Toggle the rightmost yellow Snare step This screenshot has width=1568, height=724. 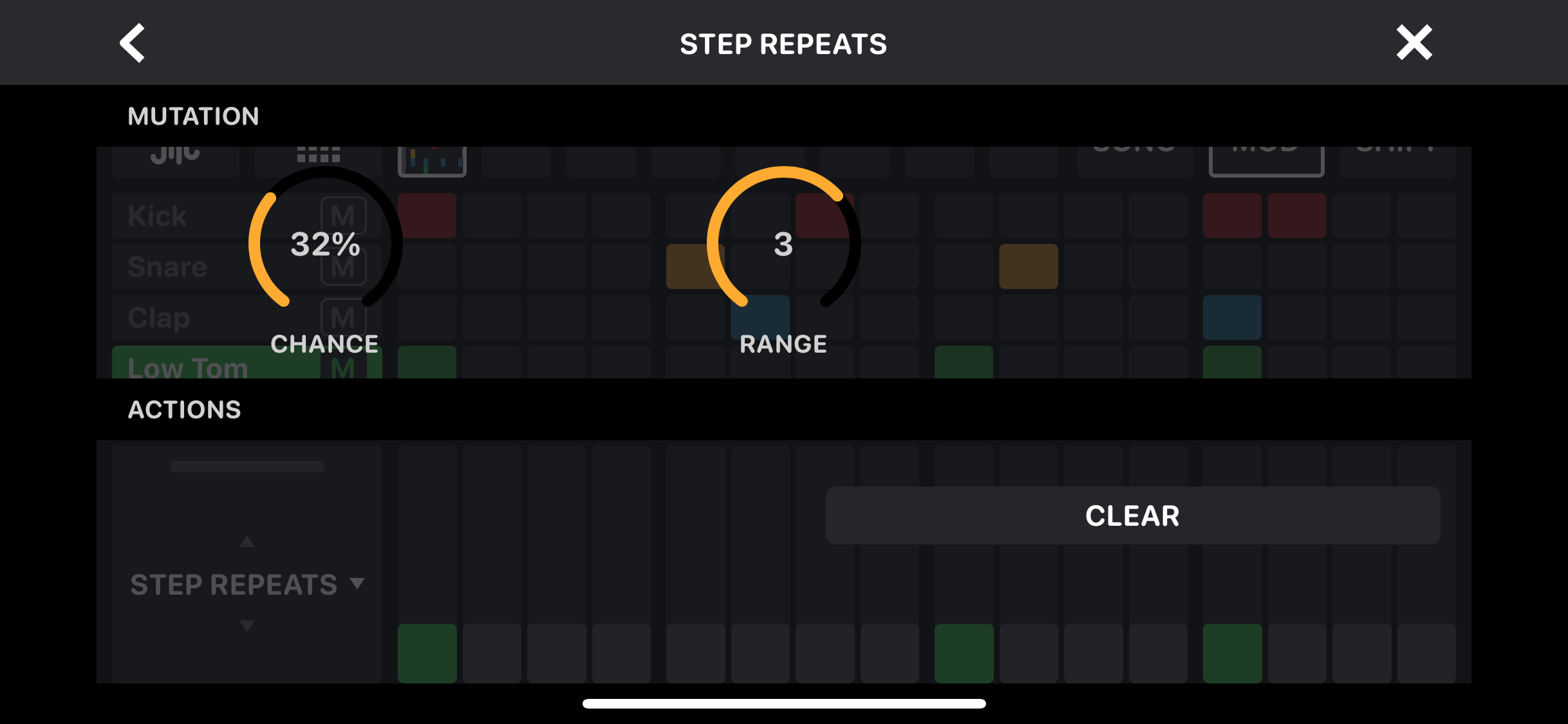(1028, 266)
